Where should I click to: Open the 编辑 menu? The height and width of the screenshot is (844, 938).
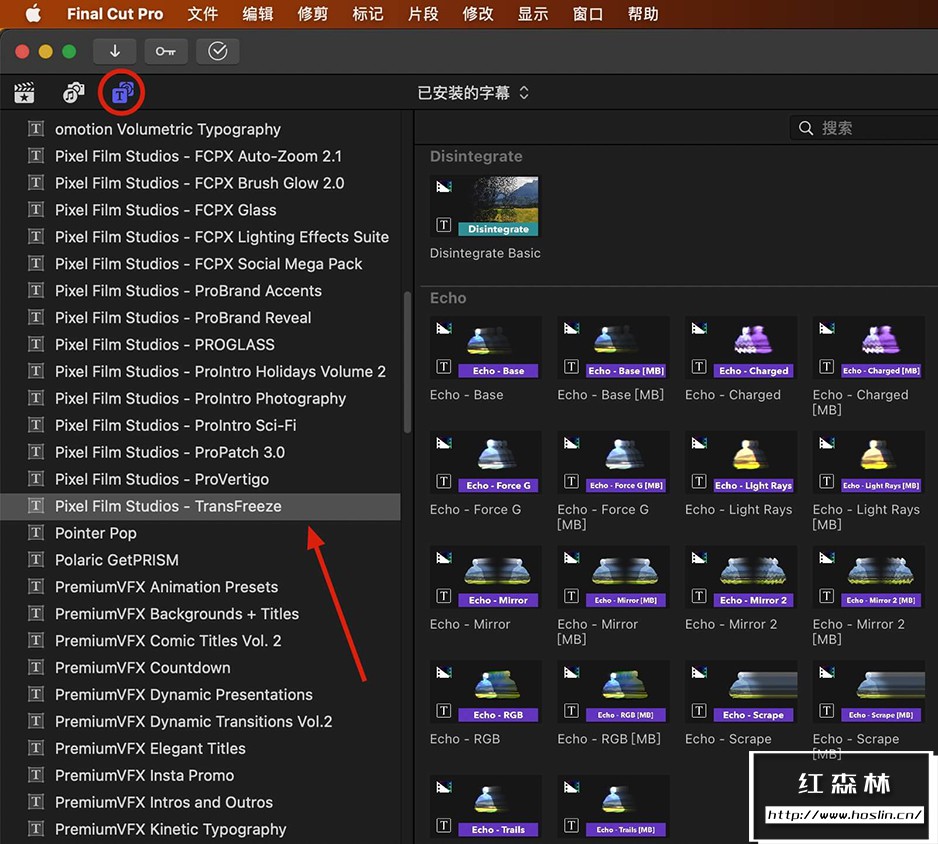pos(258,13)
